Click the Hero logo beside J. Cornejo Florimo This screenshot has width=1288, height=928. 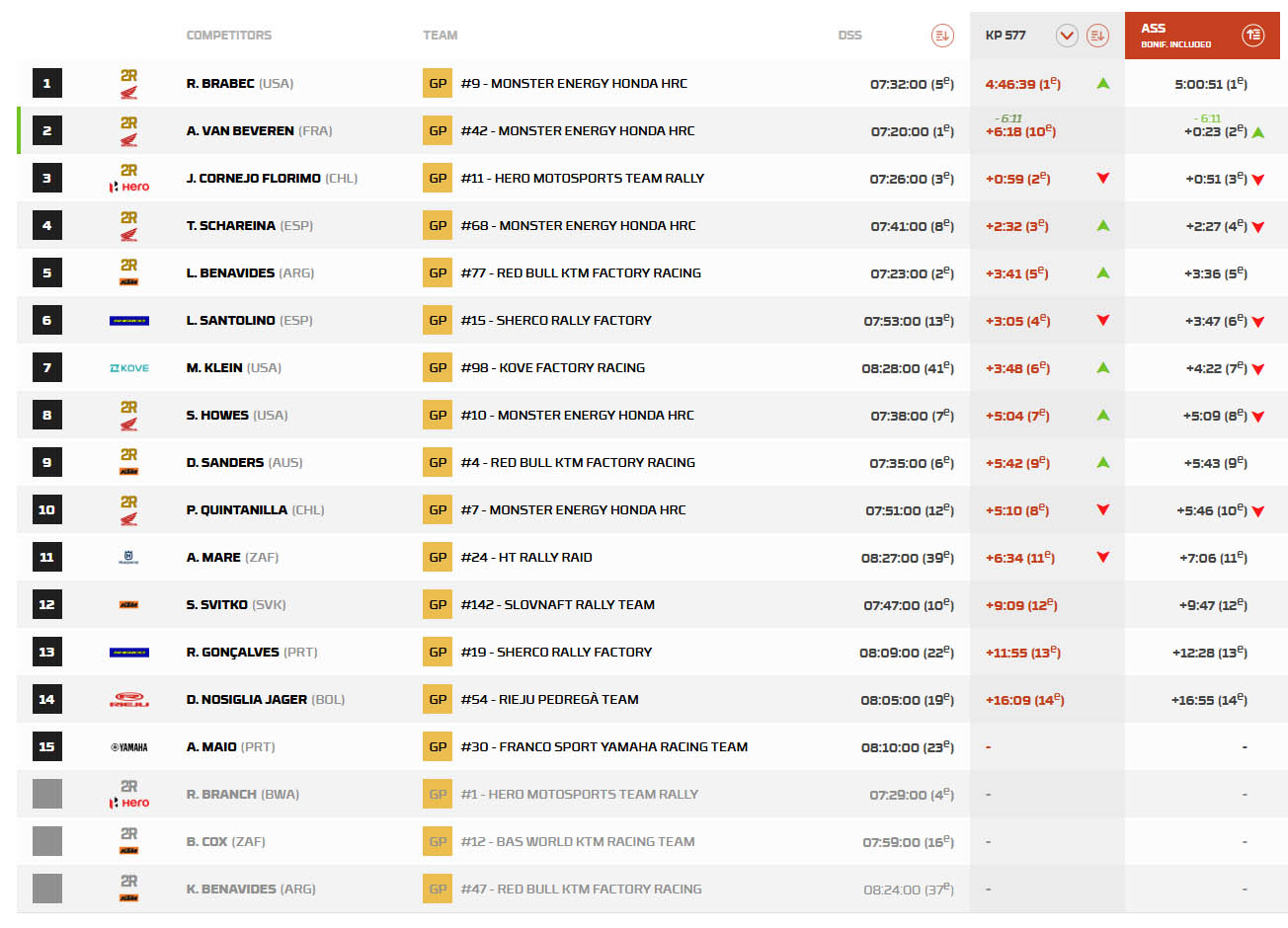129,186
